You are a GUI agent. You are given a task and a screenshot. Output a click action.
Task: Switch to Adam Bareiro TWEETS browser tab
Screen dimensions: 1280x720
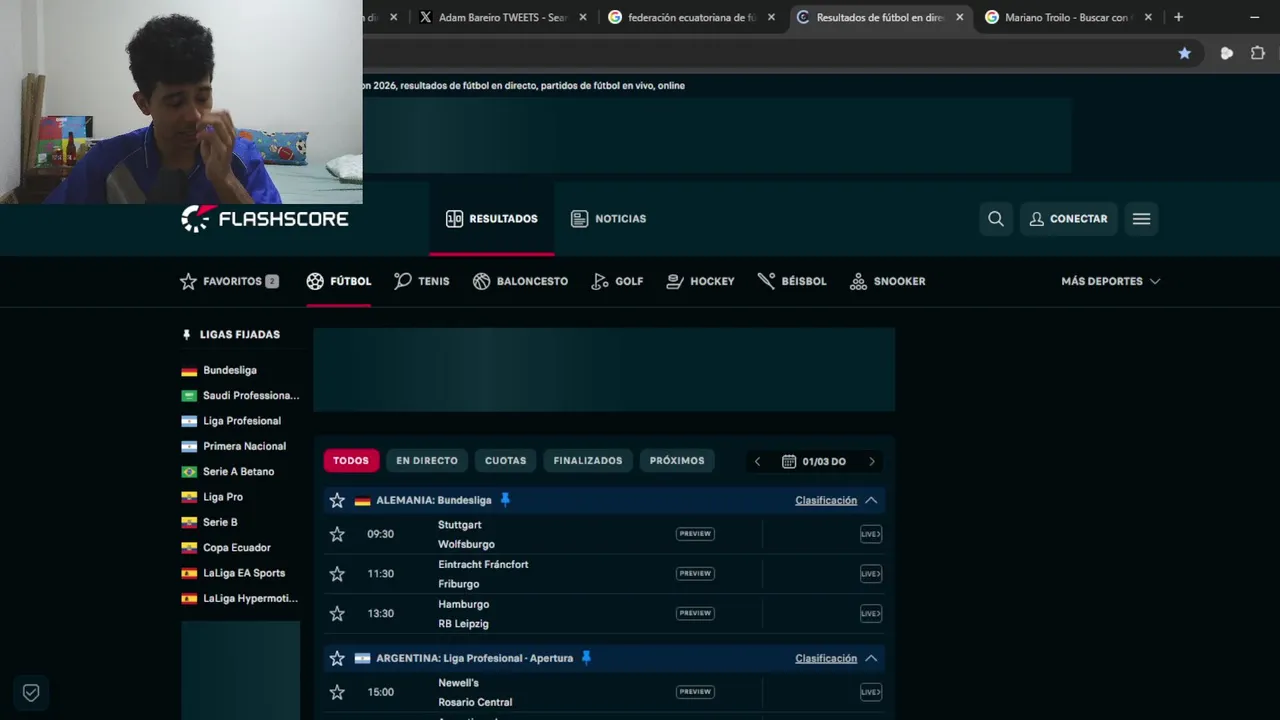[x=502, y=17]
